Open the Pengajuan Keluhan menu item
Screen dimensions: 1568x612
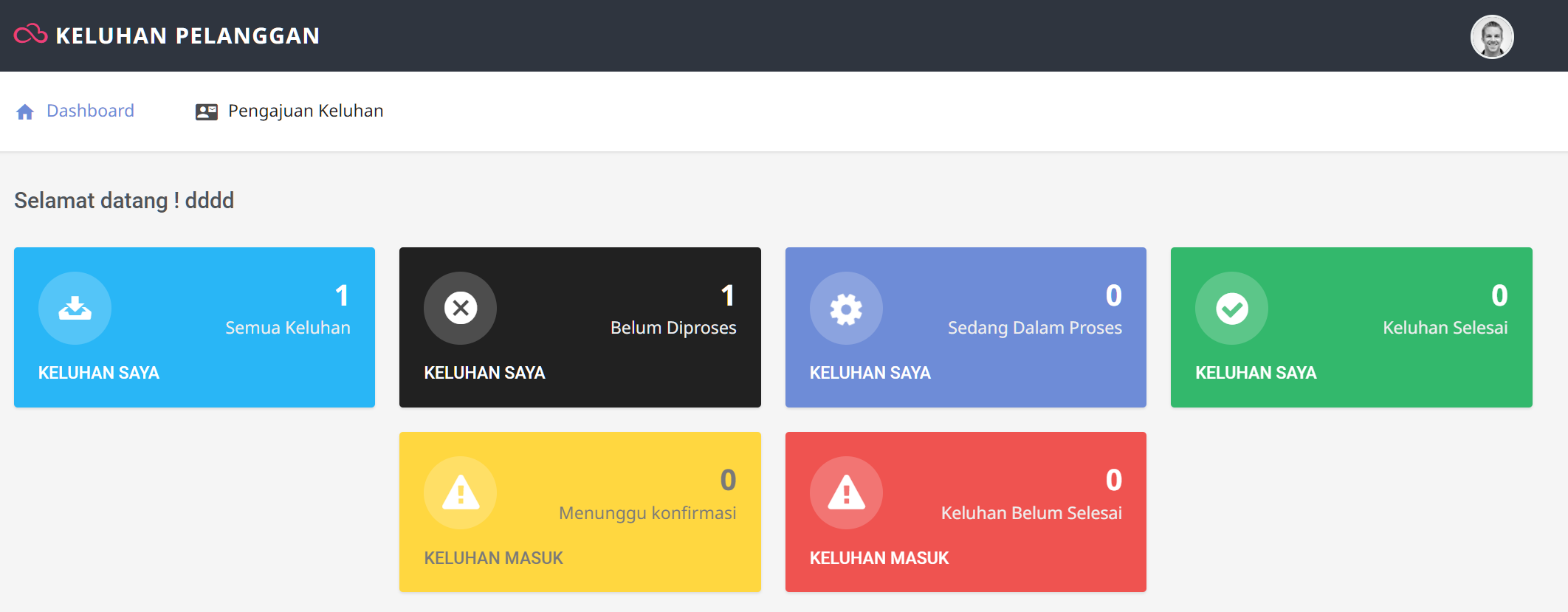pos(306,111)
